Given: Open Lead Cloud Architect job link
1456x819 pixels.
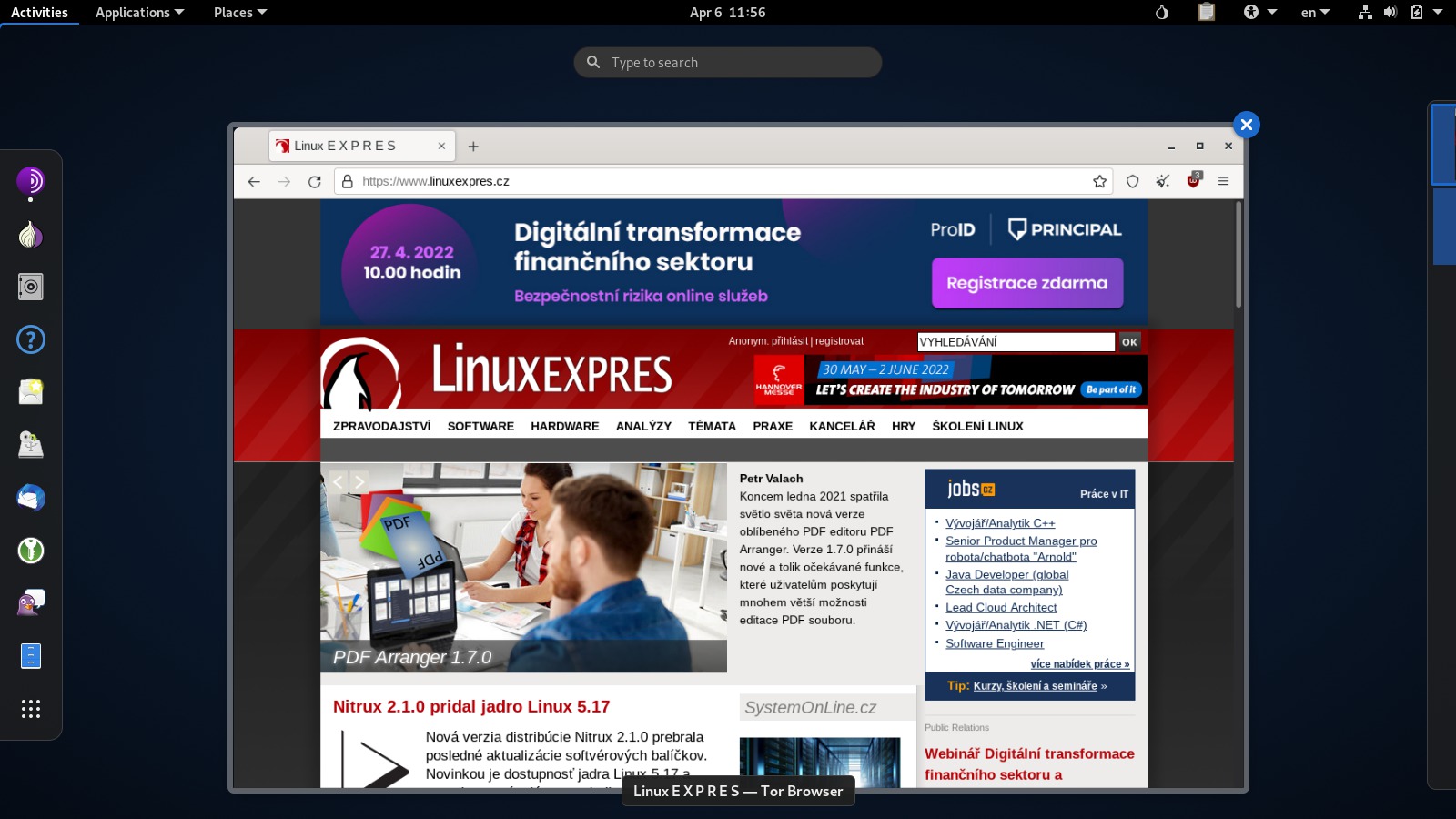Looking at the screenshot, I should 1001,607.
